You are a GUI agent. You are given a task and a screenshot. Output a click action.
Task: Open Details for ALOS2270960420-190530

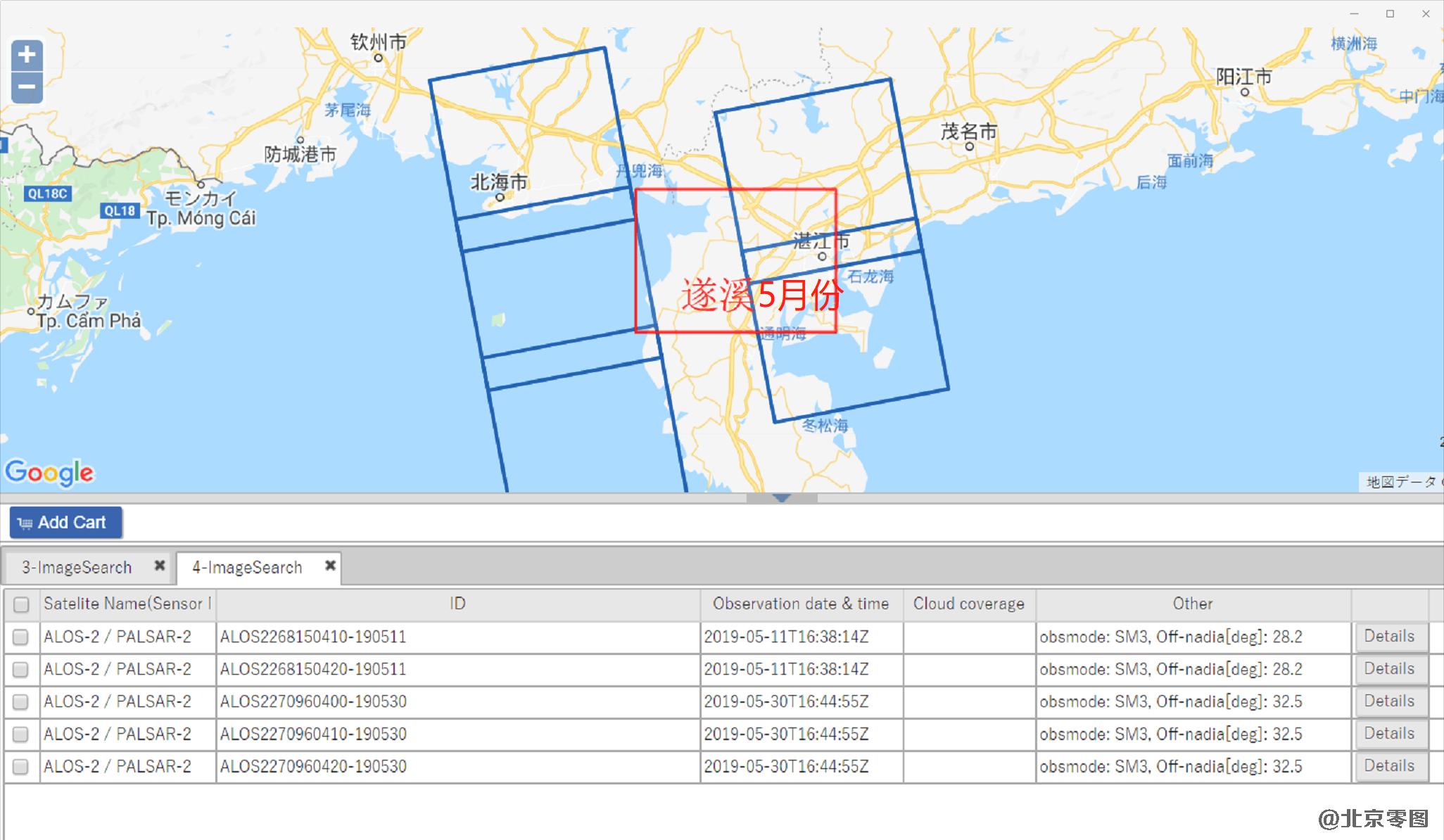pyautogui.click(x=1391, y=766)
